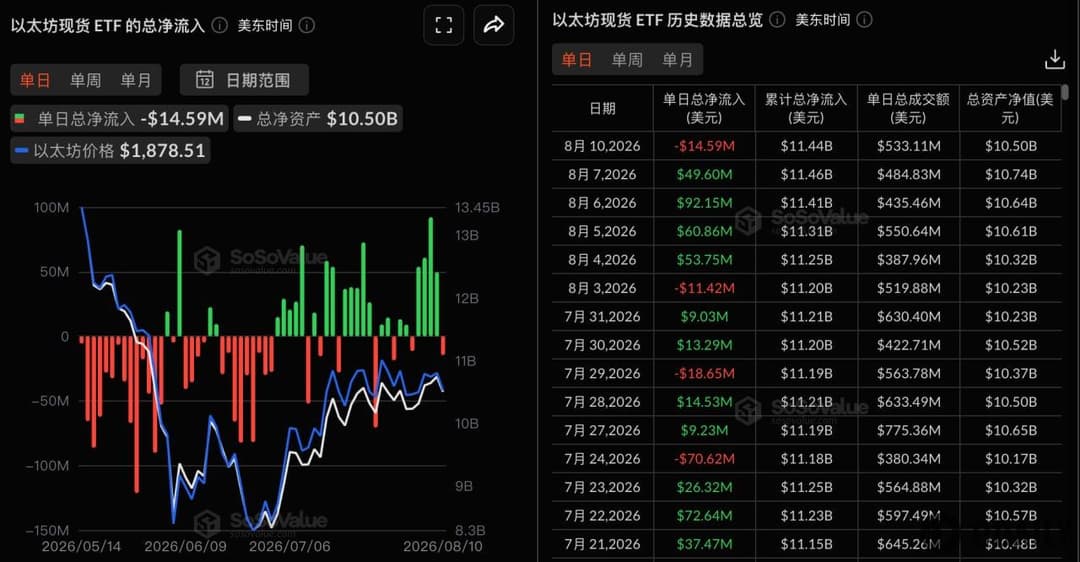The image size is (1080, 562).
Task: Click the 单日总净流入 column header
Action: 704,108
